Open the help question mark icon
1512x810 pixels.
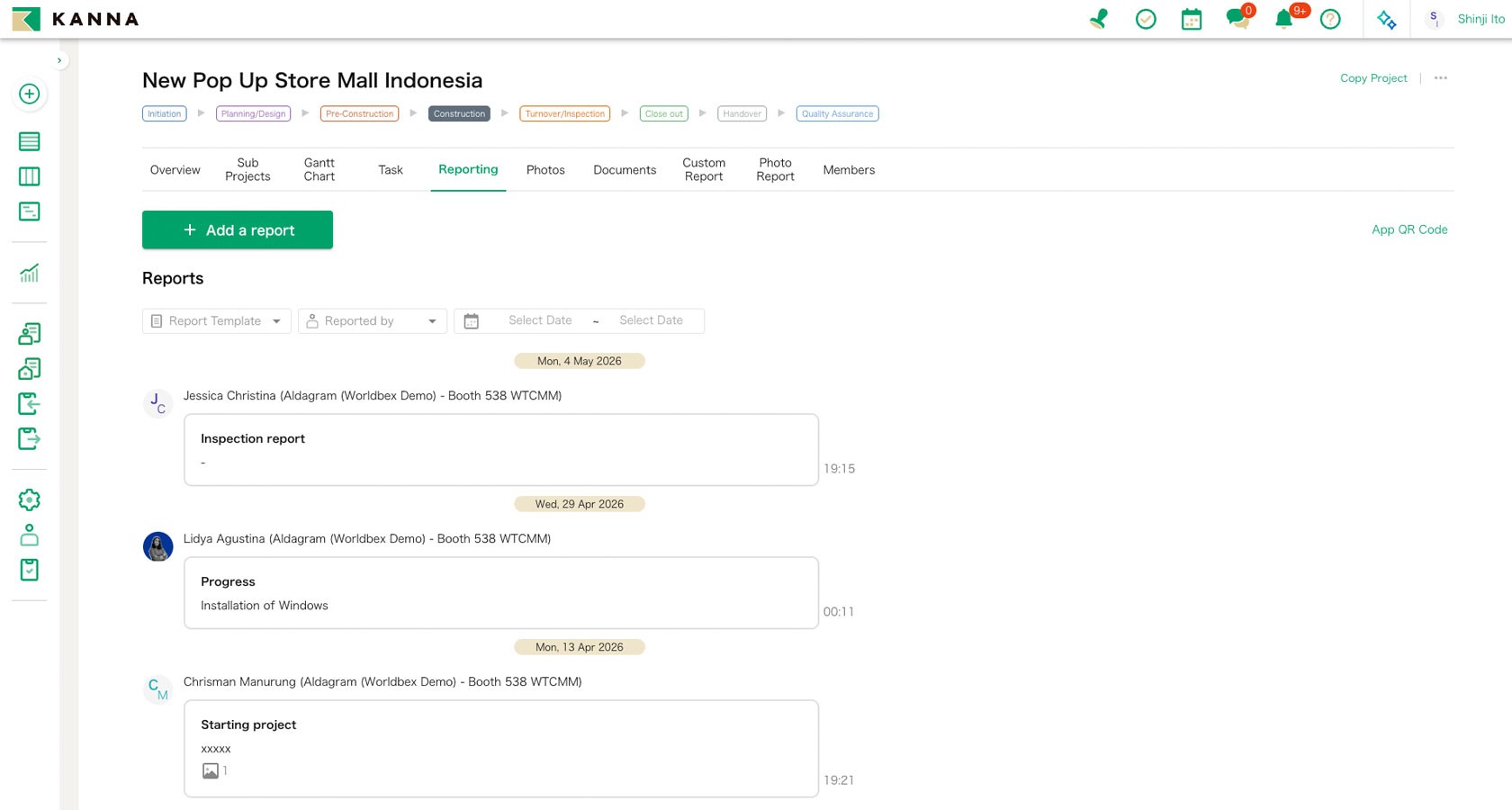pos(1330,19)
